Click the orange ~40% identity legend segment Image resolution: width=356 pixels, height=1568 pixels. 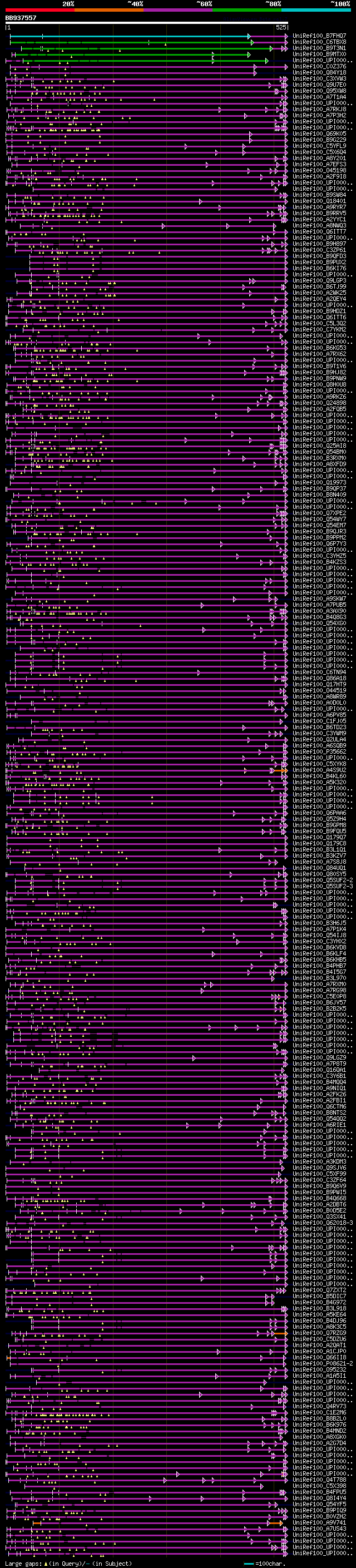pyautogui.click(x=109, y=10)
